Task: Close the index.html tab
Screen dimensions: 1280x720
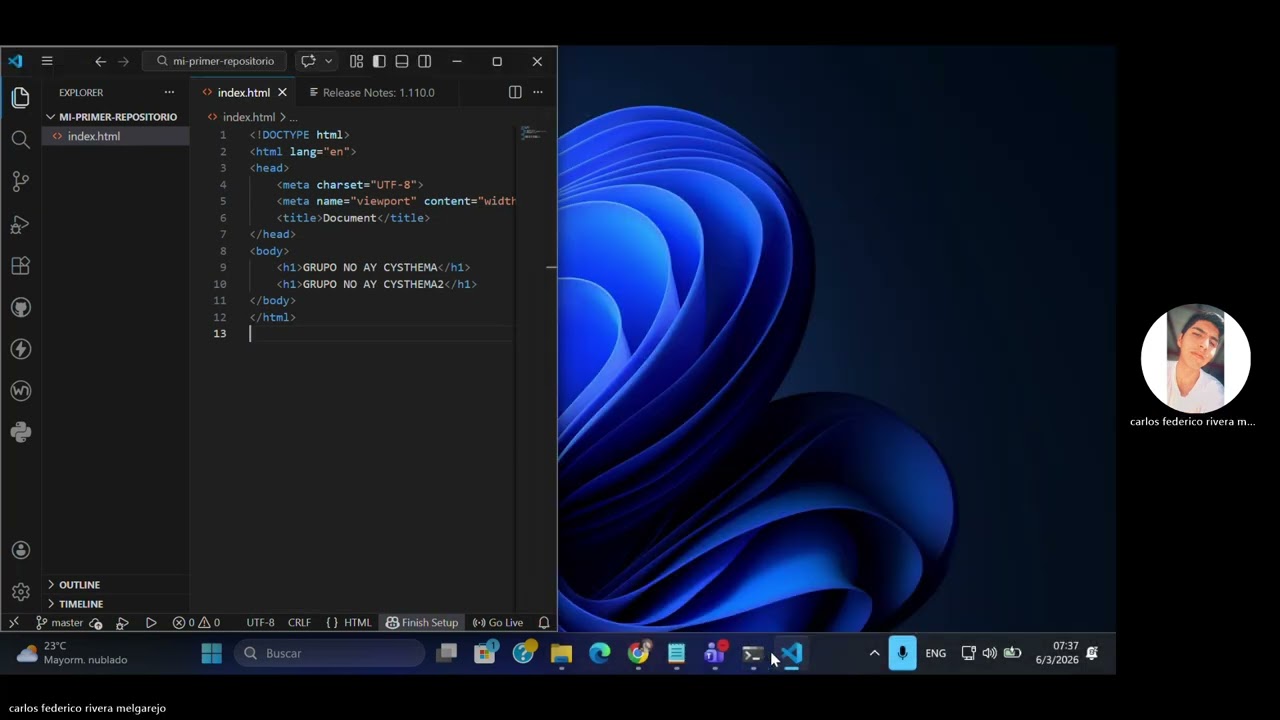Action: 282,92
